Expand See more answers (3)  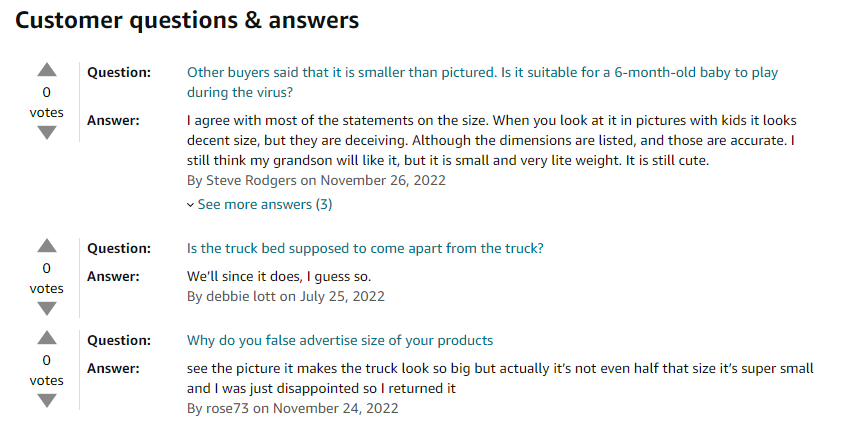(260, 204)
